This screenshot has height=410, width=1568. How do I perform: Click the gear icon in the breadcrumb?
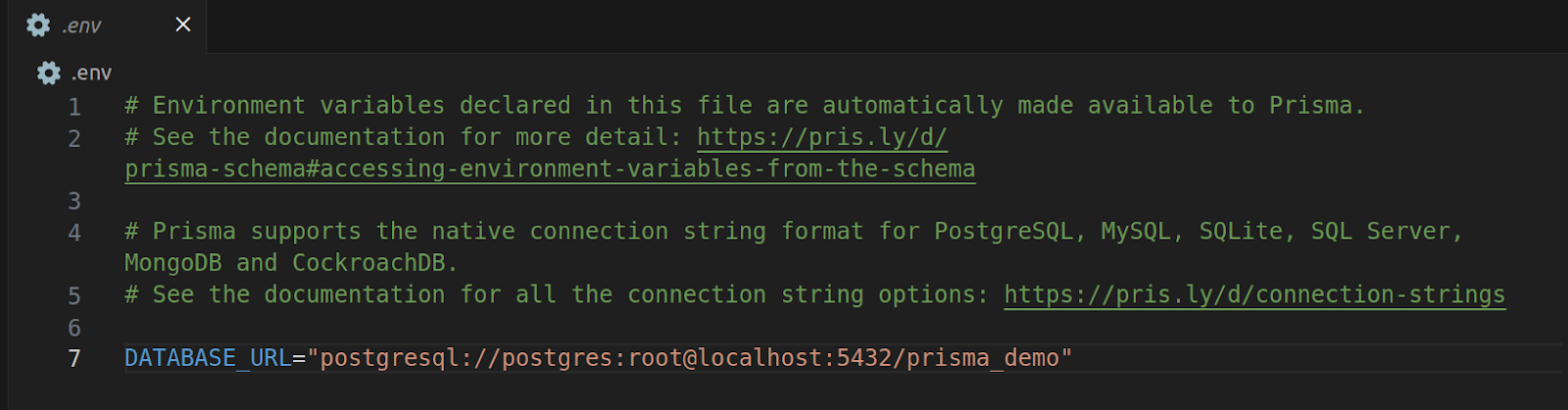(x=48, y=73)
